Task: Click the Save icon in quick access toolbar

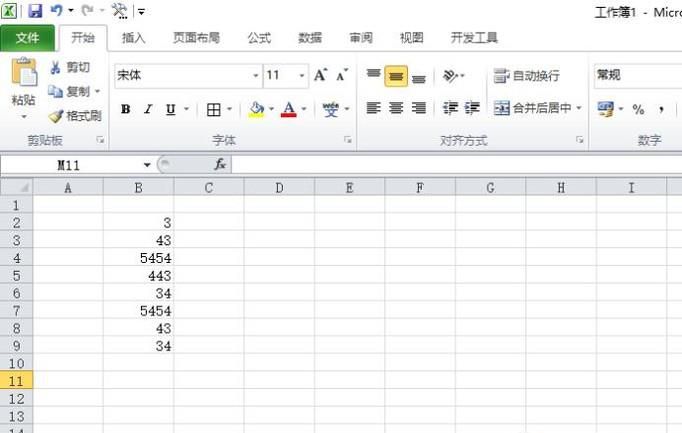Action: (x=35, y=10)
